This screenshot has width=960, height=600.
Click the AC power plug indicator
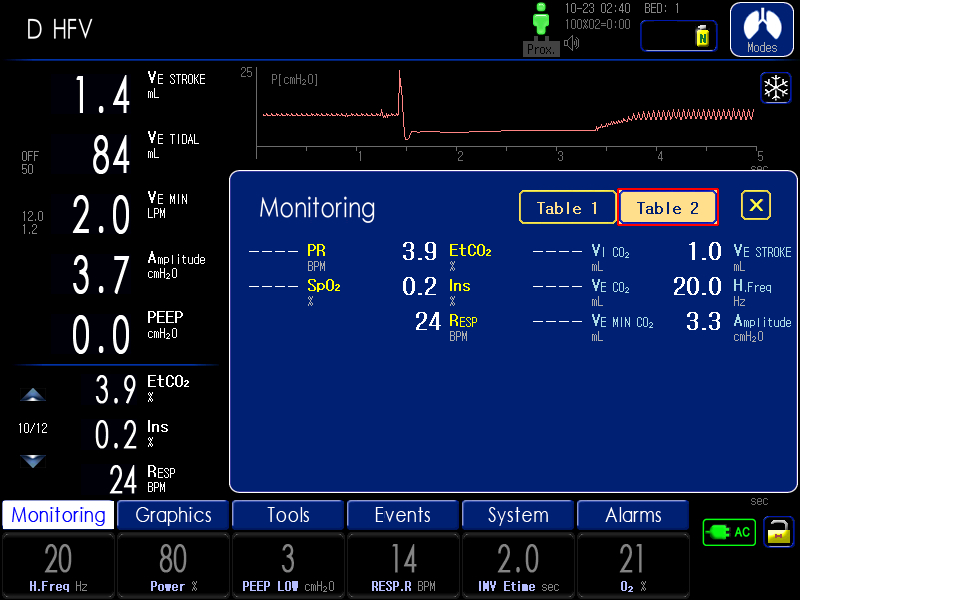(729, 532)
